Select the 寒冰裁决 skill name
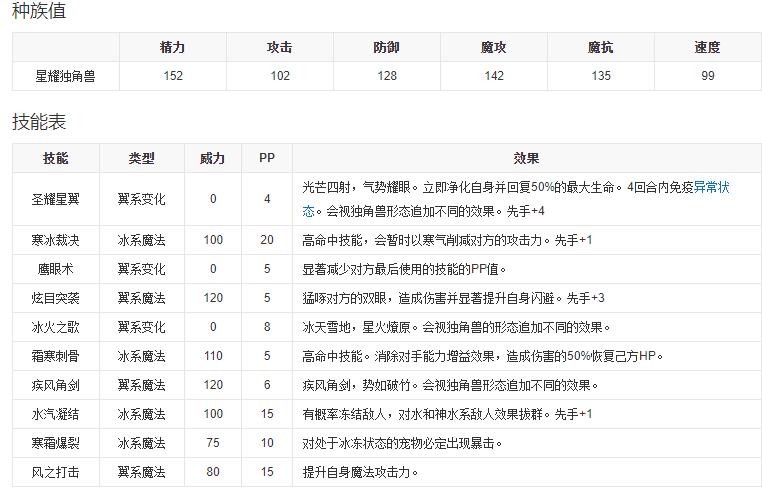 56,240
